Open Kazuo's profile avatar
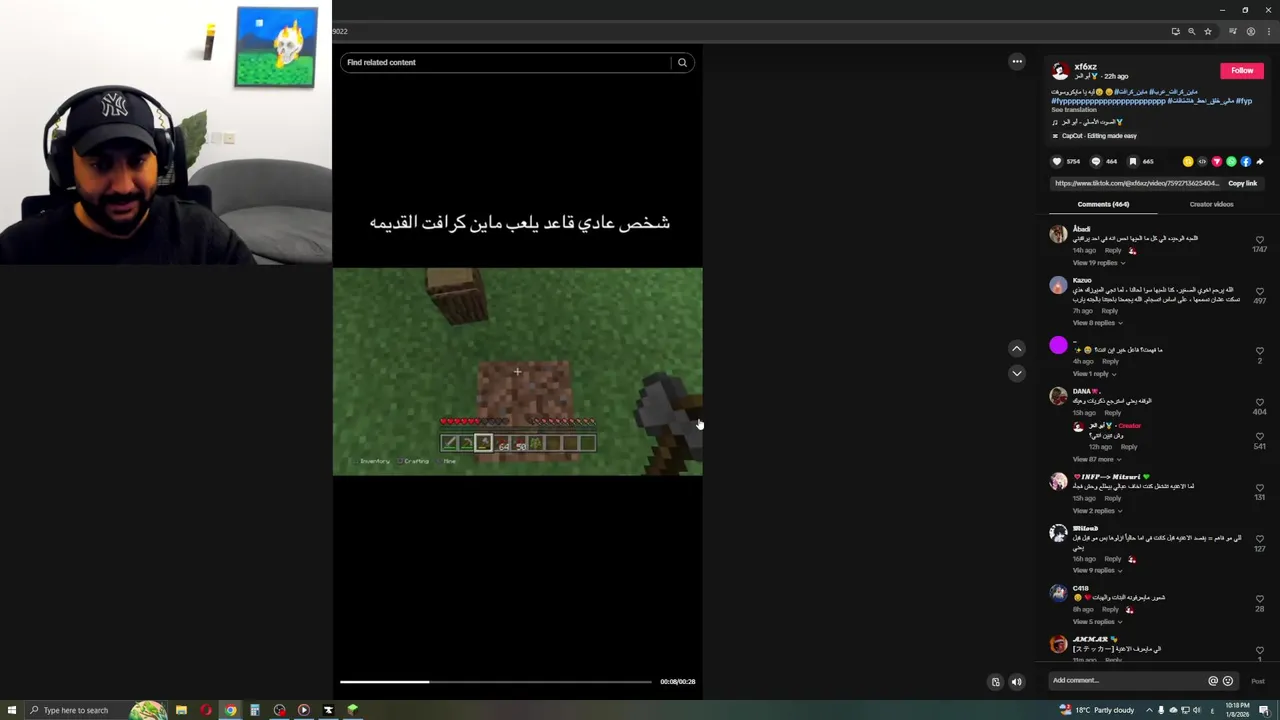Screen dimensions: 1280x720 (1058, 285)
